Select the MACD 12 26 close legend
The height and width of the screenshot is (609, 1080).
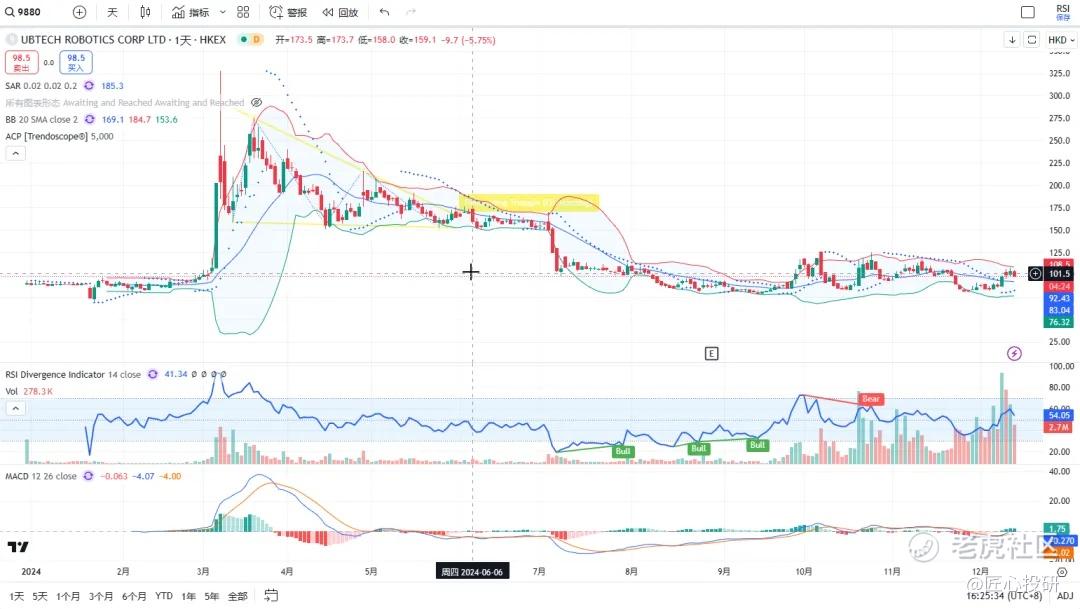click(41, 476)
